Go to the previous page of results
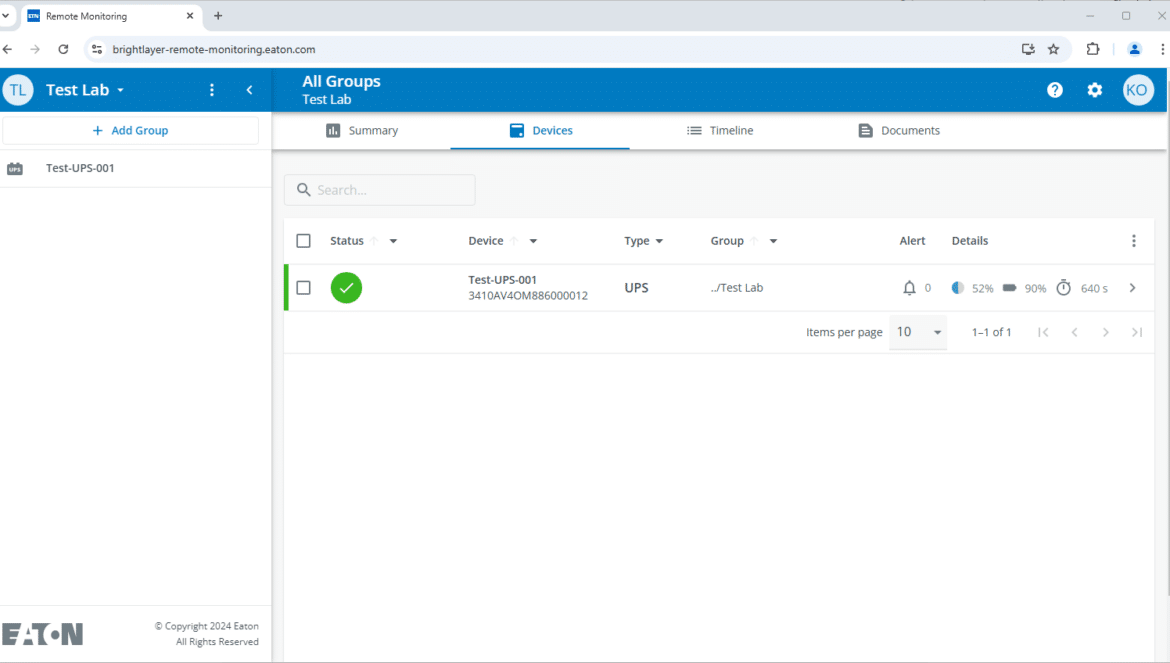This screenshot has height=663, width=1170. click(1074, 333)
